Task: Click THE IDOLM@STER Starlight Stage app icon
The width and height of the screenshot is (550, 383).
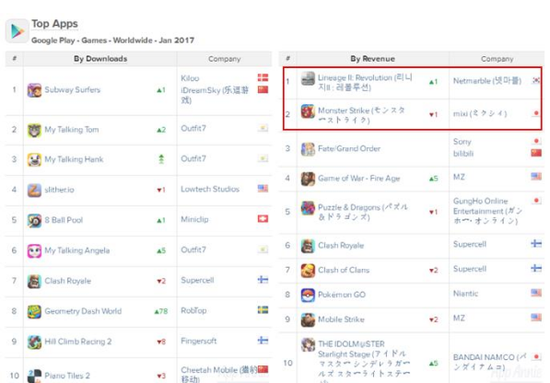Action: point(308,345)
